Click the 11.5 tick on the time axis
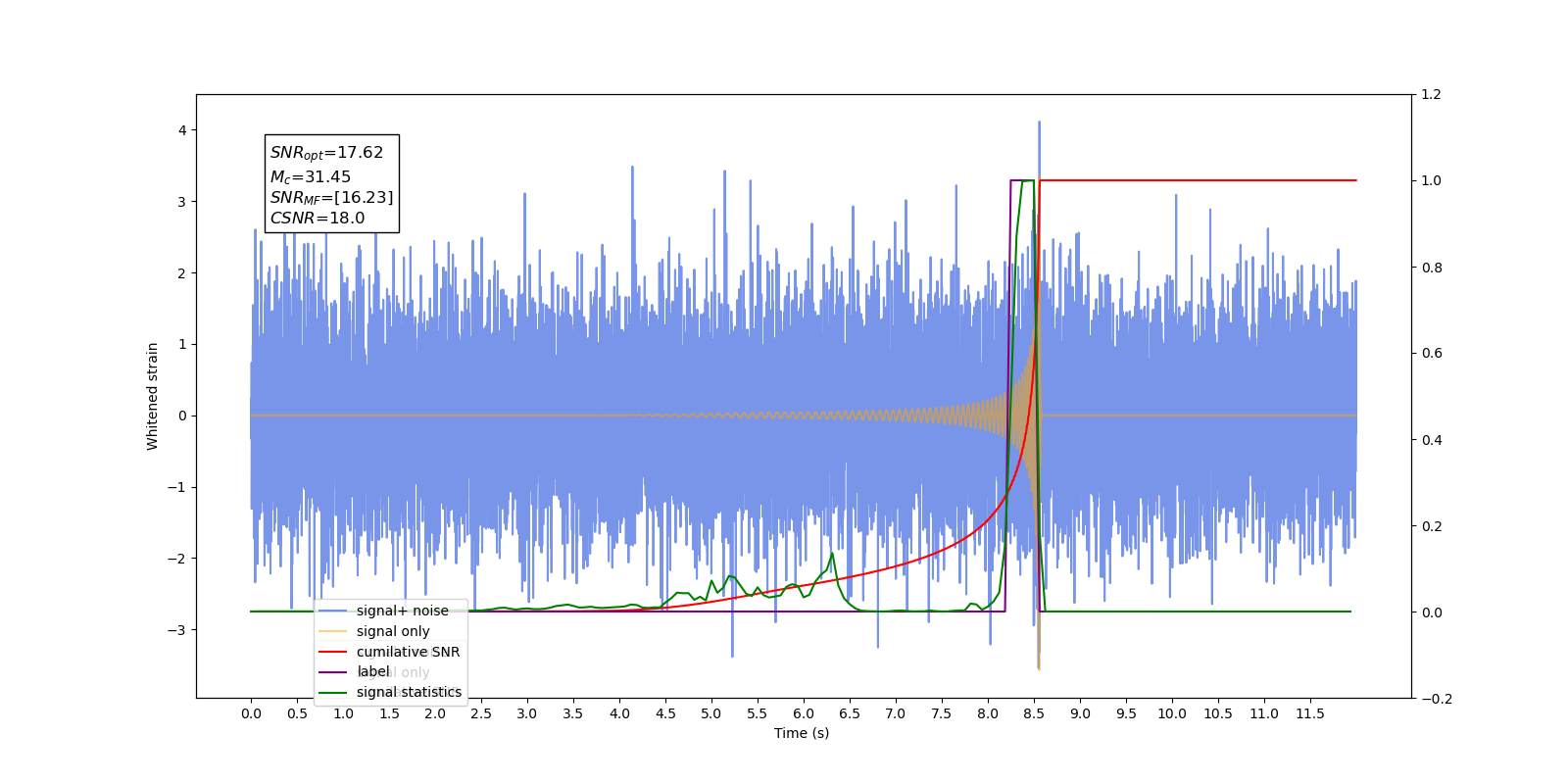The width and height of the screenshot is (1568, 784). 1310,713
